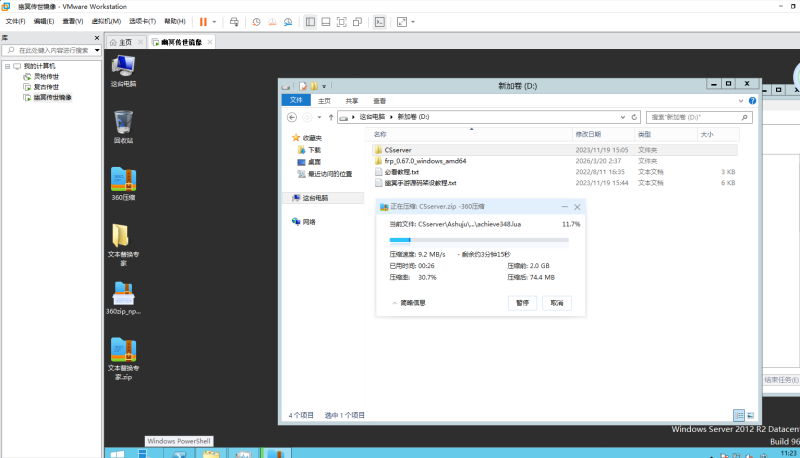
Task: Click the Unity mode icon
Action: (358, 22)
